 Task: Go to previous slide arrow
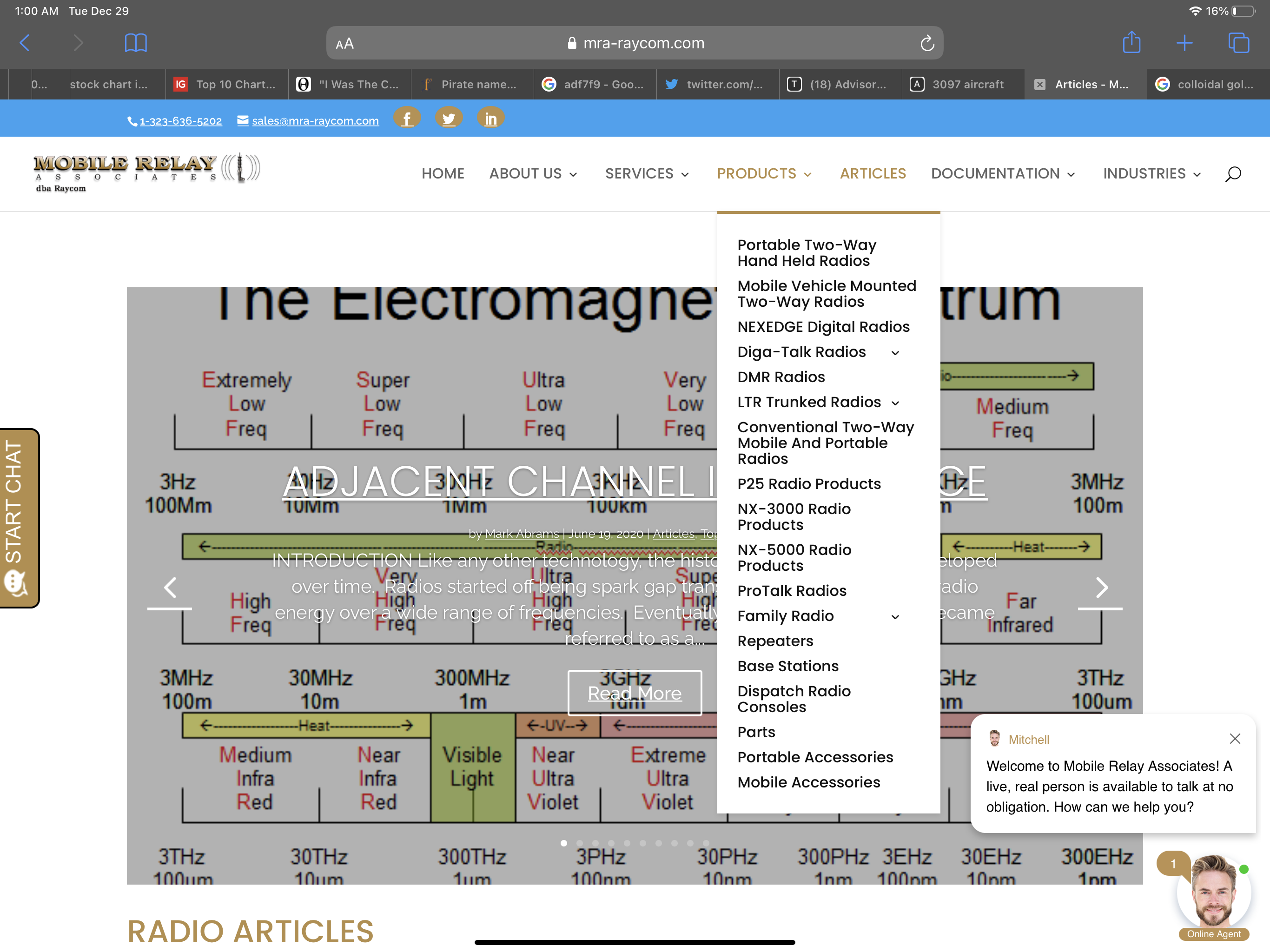(170, 588)
